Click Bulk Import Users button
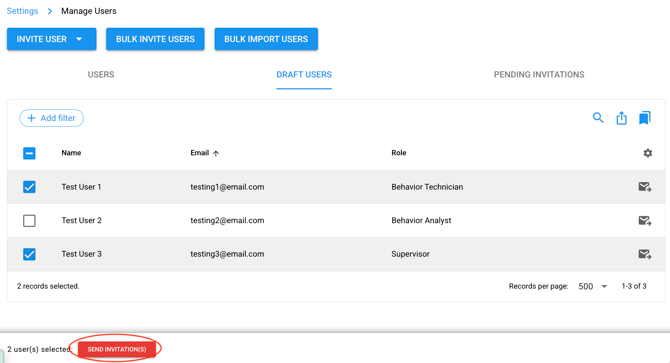 tap(266, 39)
